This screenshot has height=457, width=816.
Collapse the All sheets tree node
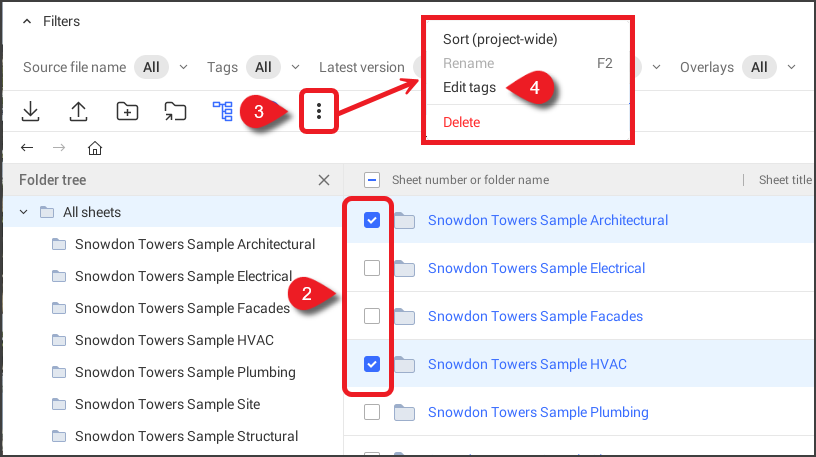click(24, 212)
